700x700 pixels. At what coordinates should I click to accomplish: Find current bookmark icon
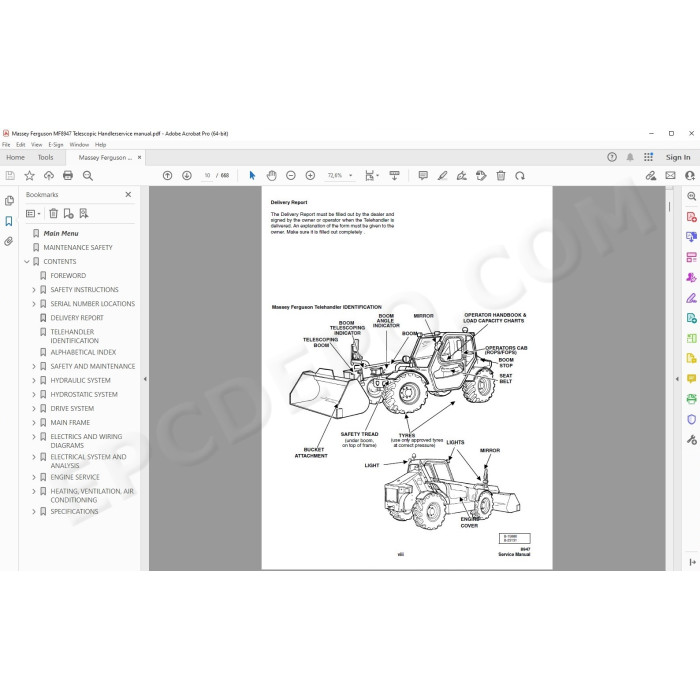(x=83, y=213)
